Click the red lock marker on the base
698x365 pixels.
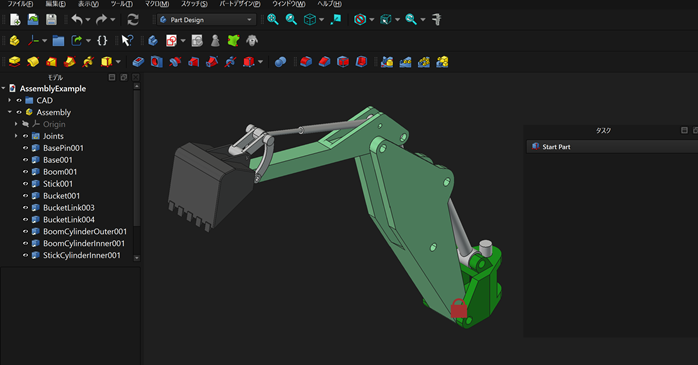point(459,308)
